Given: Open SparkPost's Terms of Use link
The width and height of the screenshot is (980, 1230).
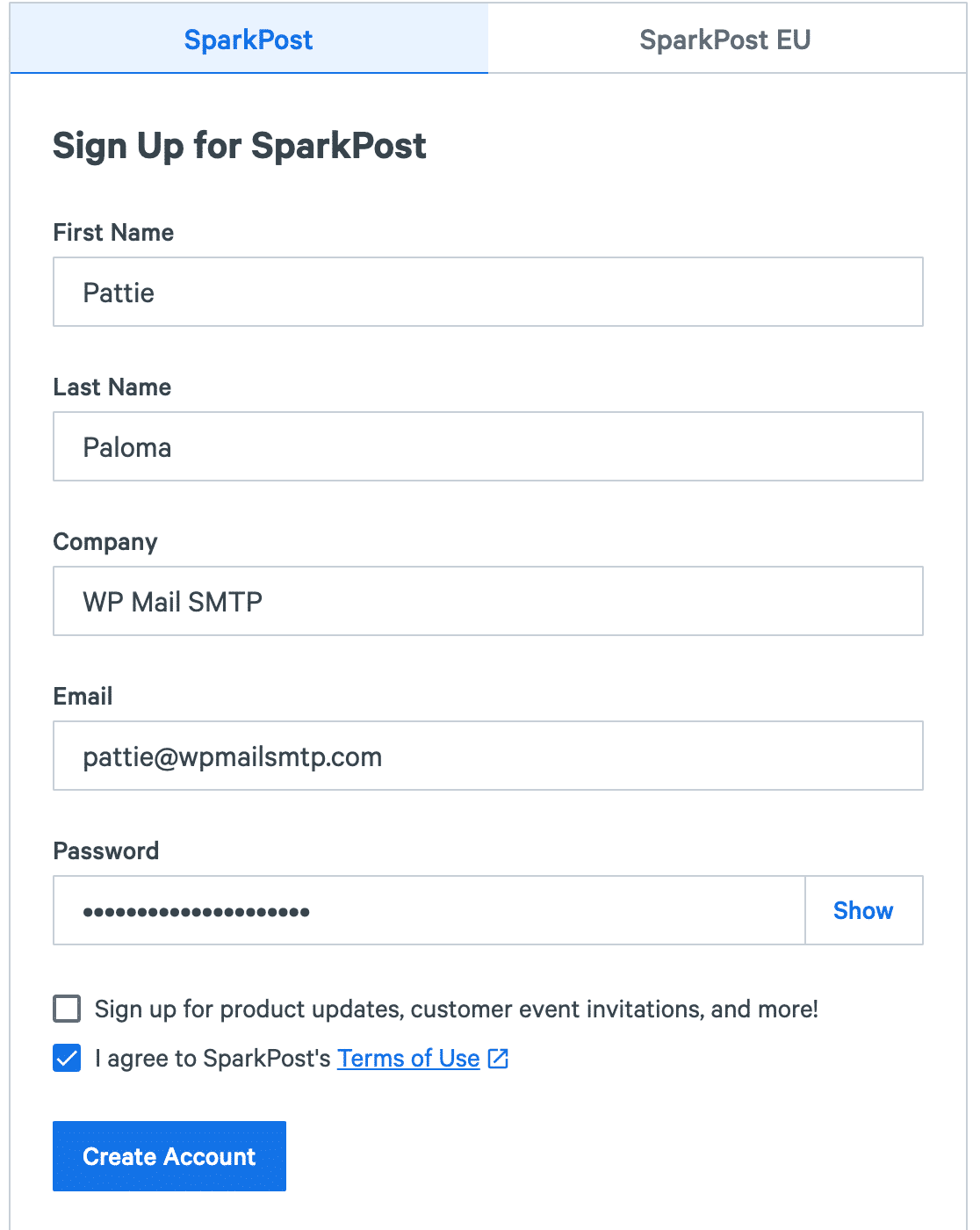Looking at the screenshot, I should tap(407, 1059).
